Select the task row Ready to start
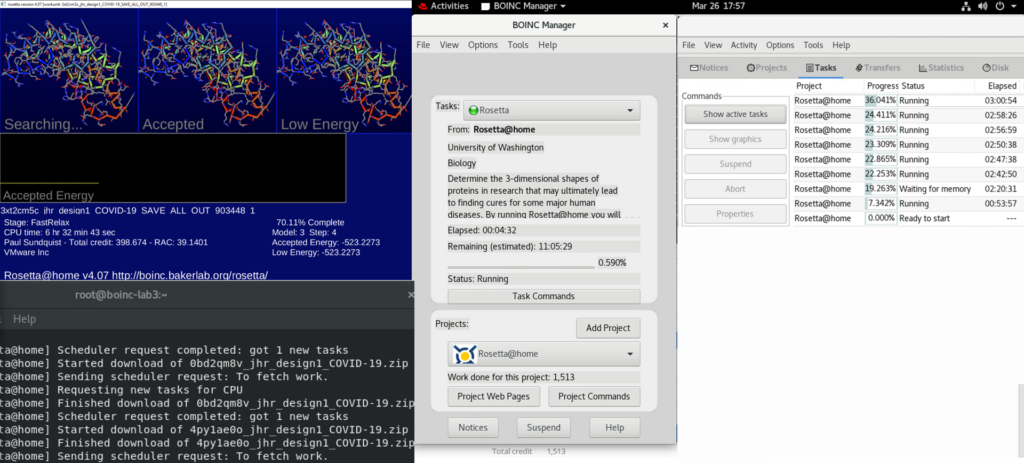The height and width of the screenshot is (463, 1024). (906, 218)
